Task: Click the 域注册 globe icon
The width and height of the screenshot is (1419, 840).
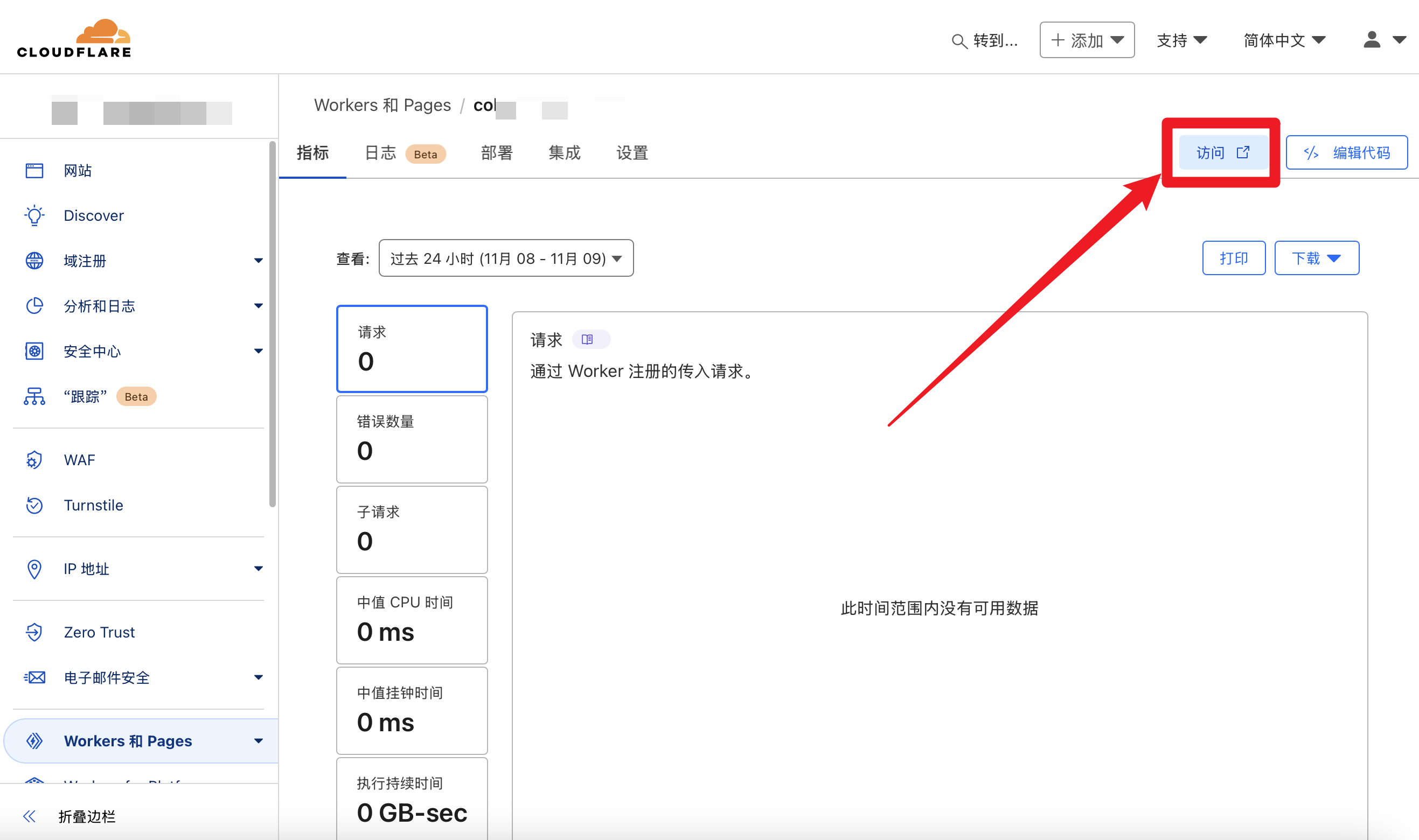Action: click(34, 261)
